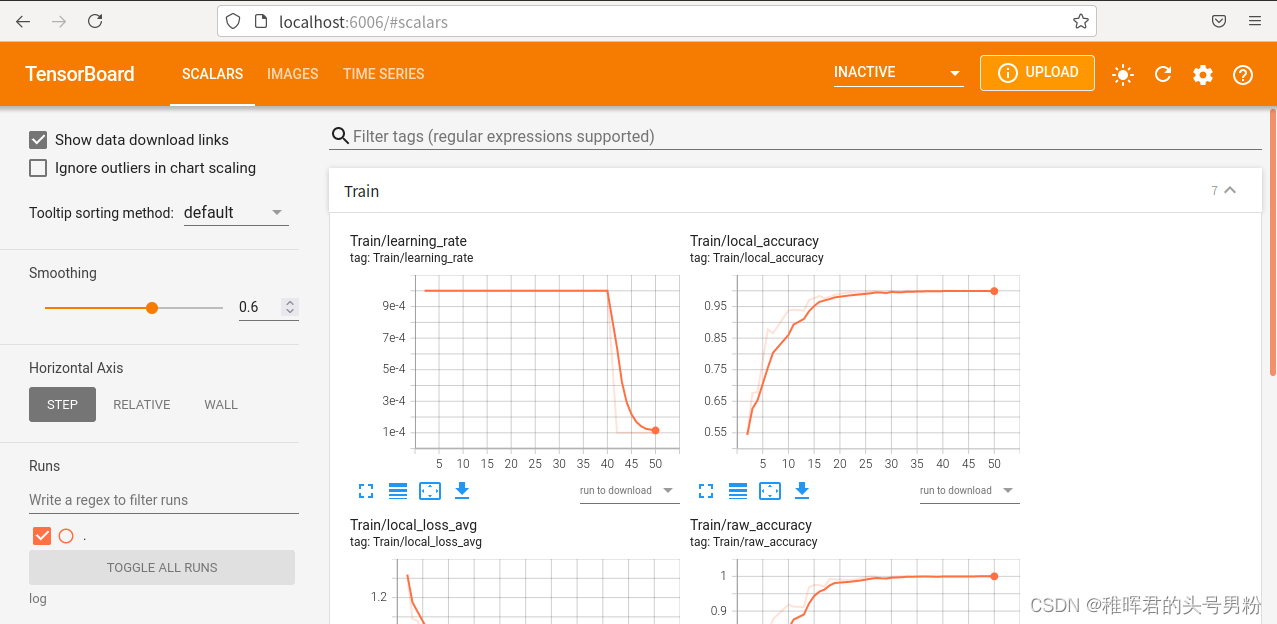This screenshot has height=624, width=1277.
Task: Open 'run to download' dropdown under local_accuracy
Action: (969, 491)
